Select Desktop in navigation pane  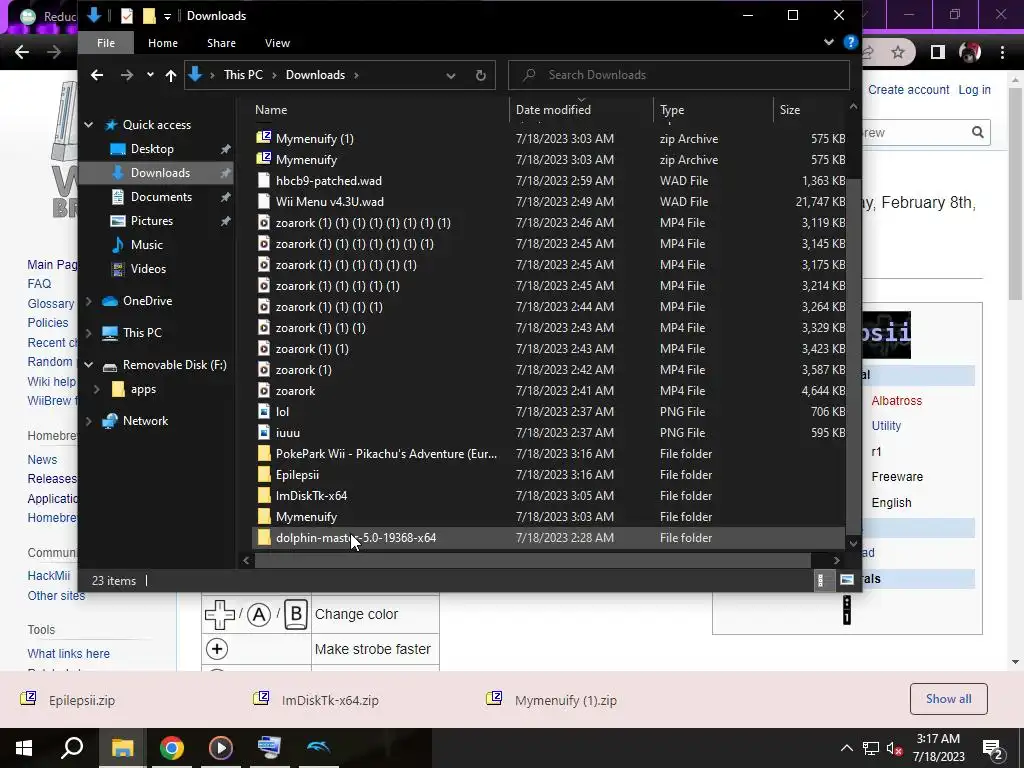152,149
